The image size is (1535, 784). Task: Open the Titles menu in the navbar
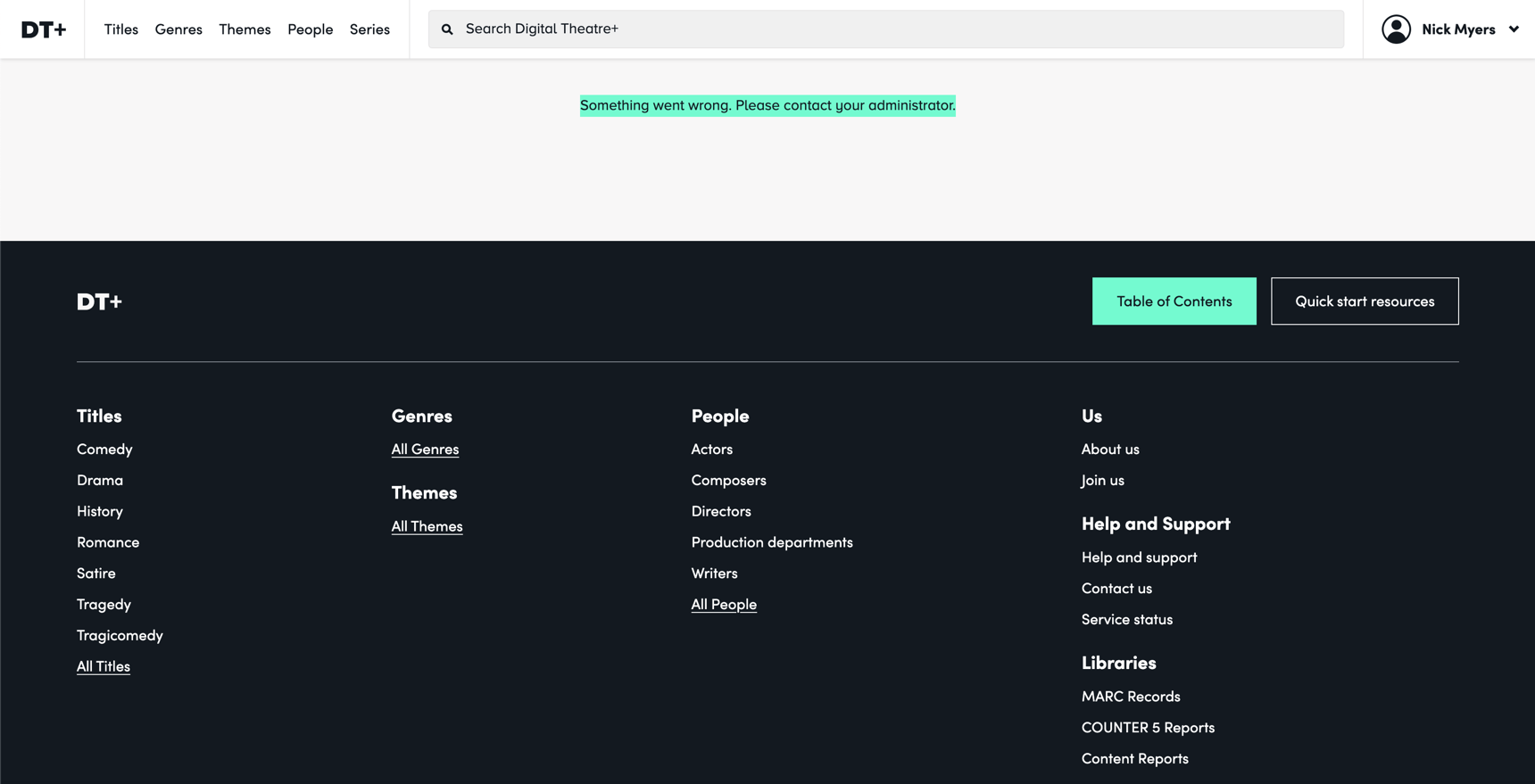pos(120,29)
